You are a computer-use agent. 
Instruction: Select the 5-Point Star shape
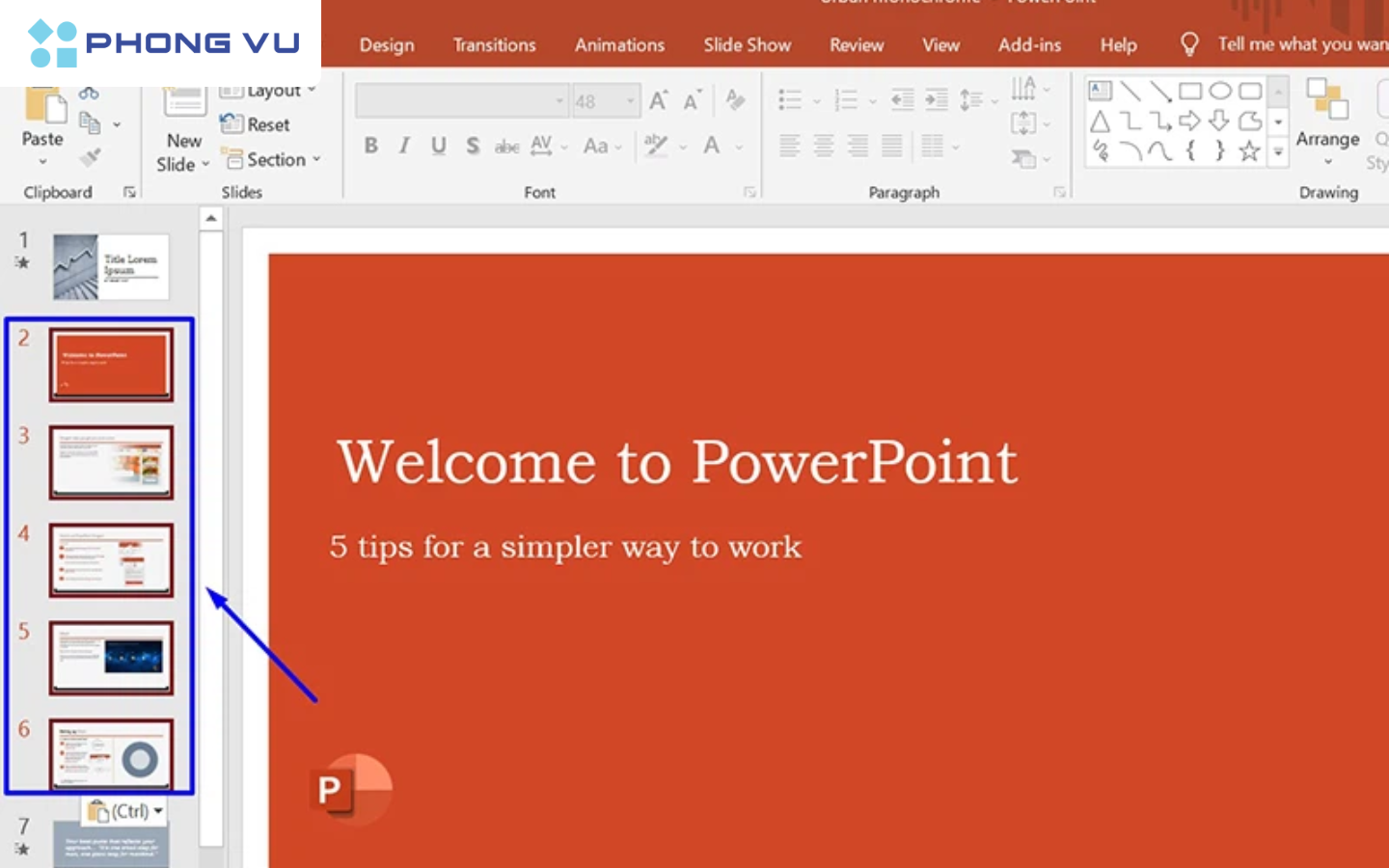coord(1250,150)
